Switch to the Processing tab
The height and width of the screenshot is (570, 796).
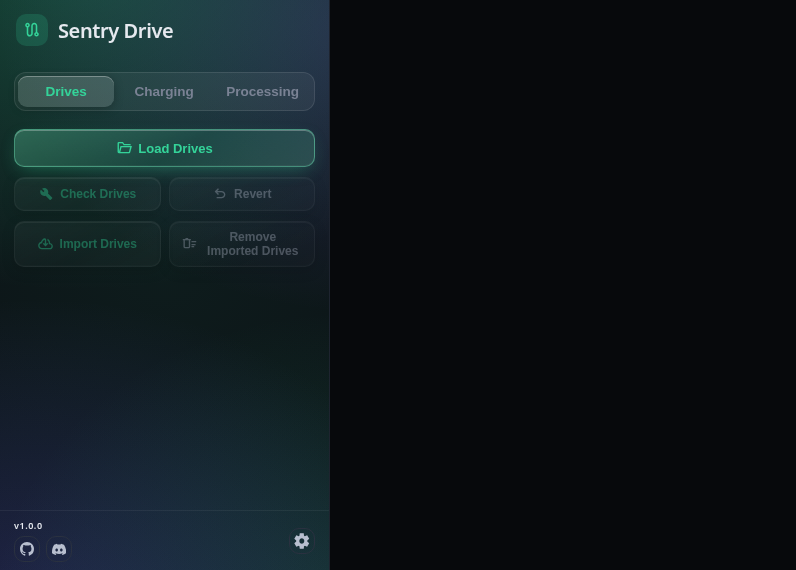click(x=262, y=91)
